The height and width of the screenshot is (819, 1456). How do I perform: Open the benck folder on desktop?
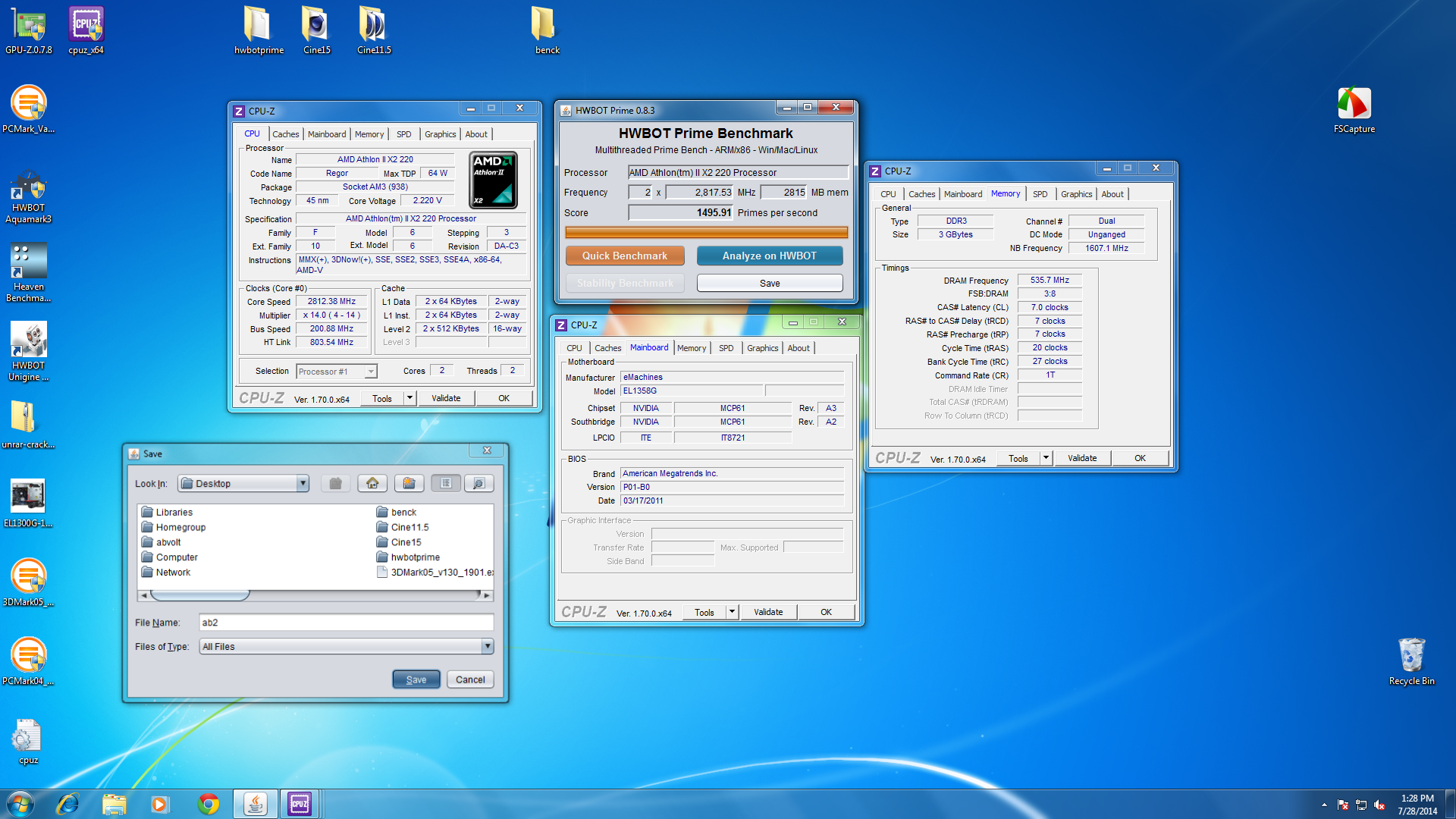tap(547, 30)
